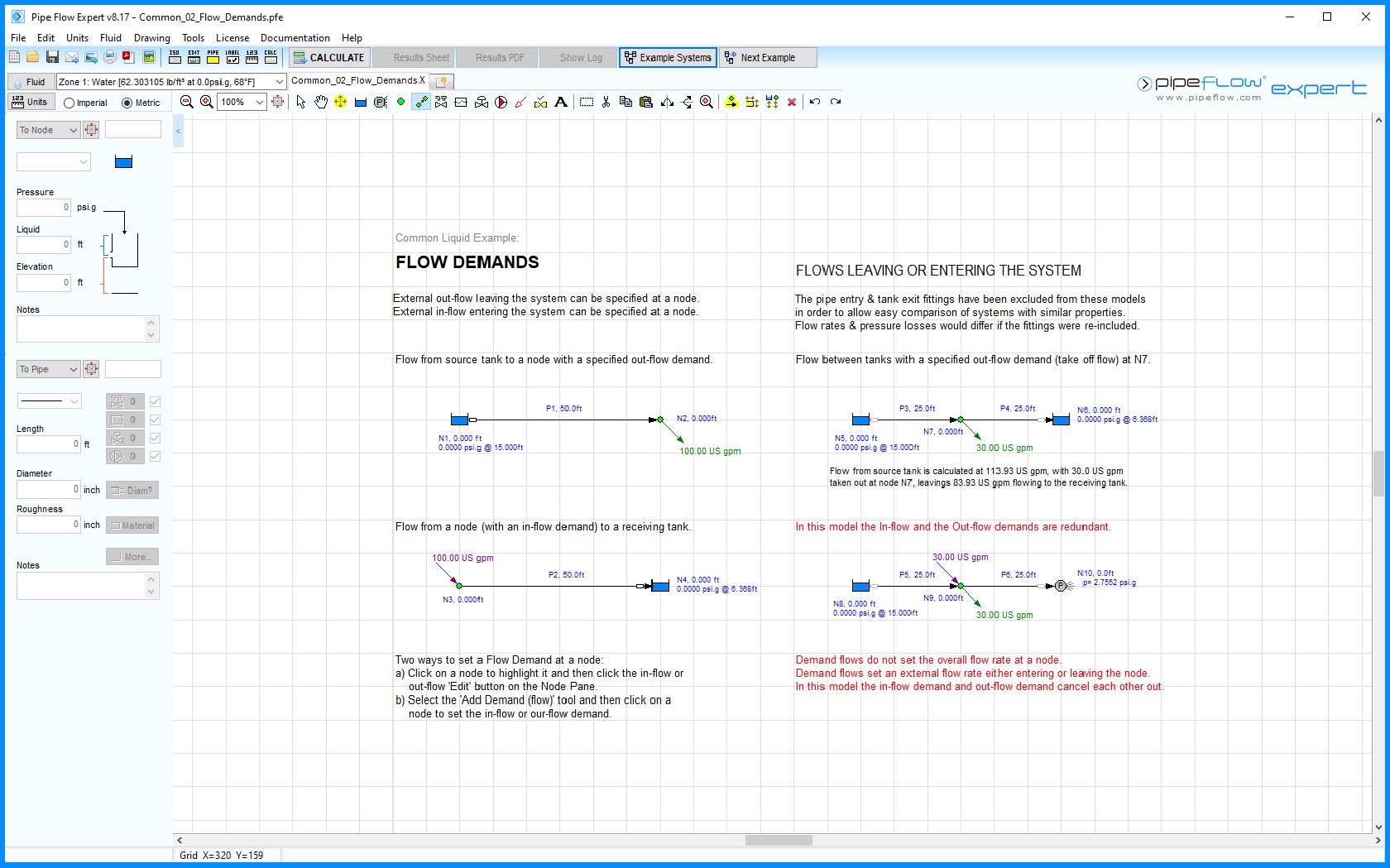Toggle checkbox beside the control valve button
The image size is (1390, 868).
[155, 438]
